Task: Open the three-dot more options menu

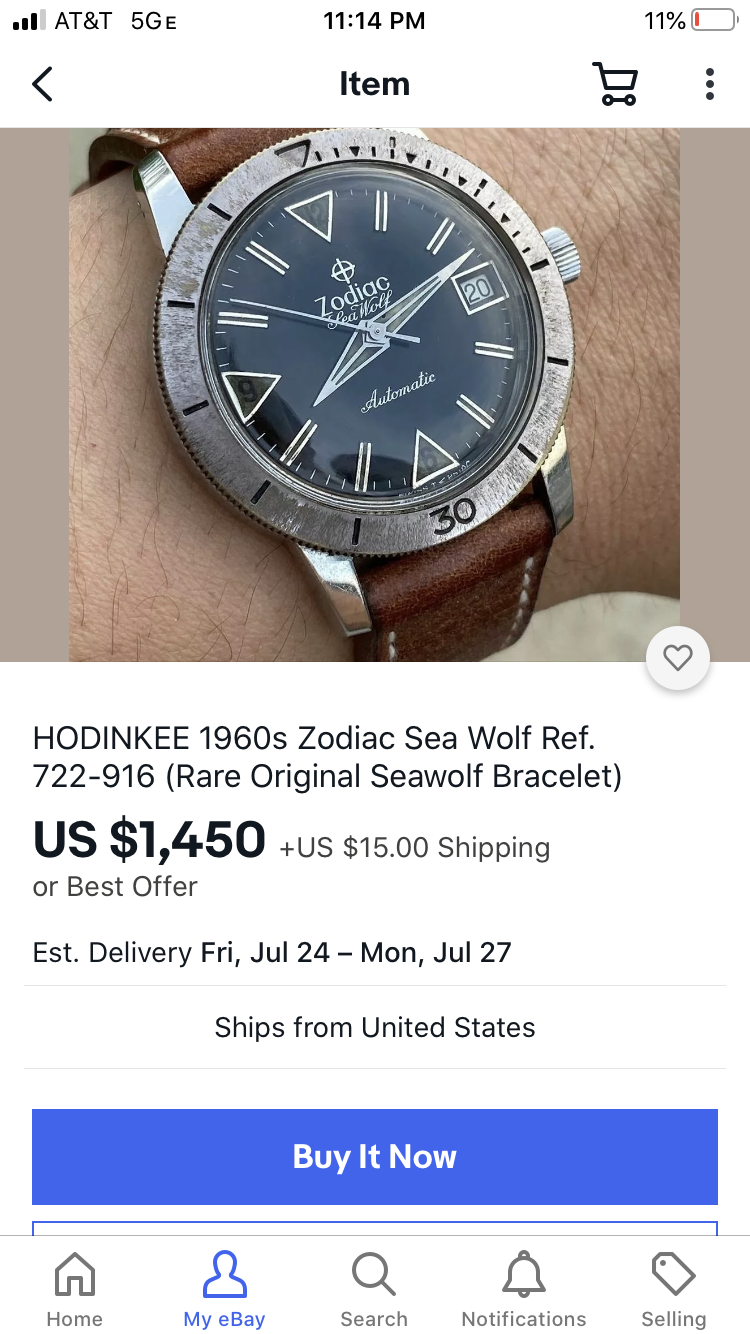Action: point(709,84)
